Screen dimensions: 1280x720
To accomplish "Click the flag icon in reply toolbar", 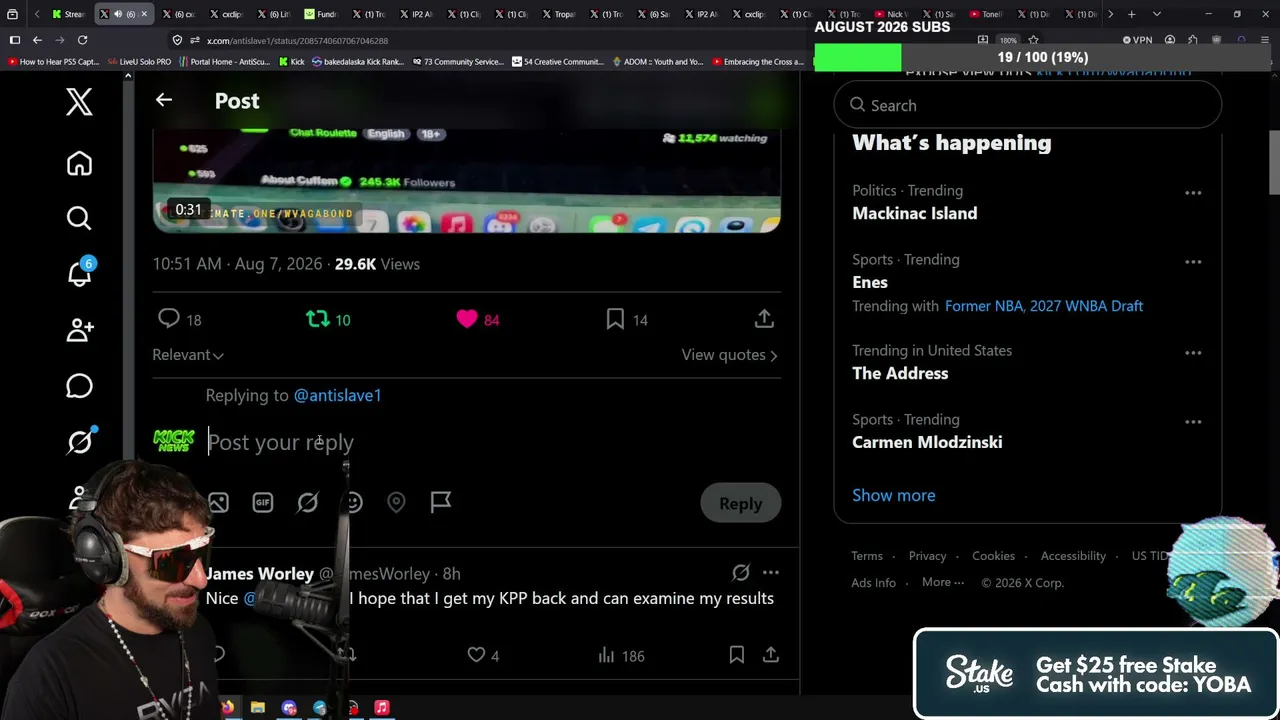I will coord(441,502).
